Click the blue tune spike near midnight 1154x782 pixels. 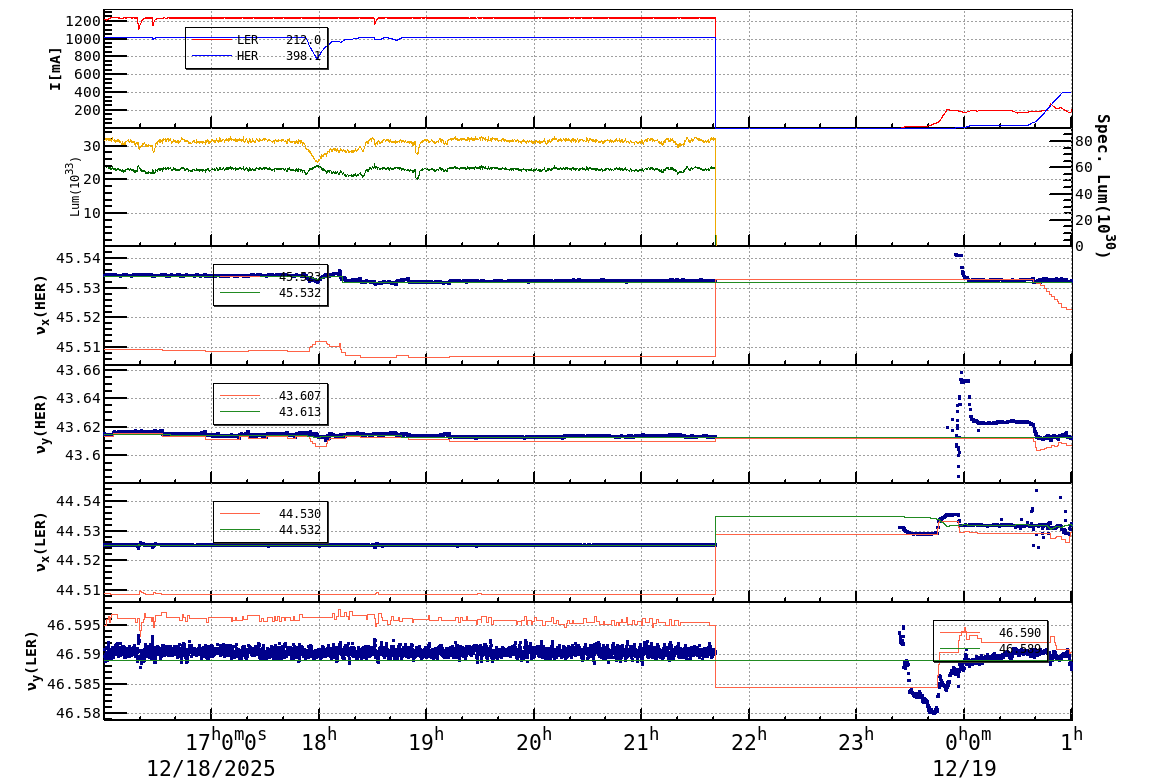[x=961, y=380]
